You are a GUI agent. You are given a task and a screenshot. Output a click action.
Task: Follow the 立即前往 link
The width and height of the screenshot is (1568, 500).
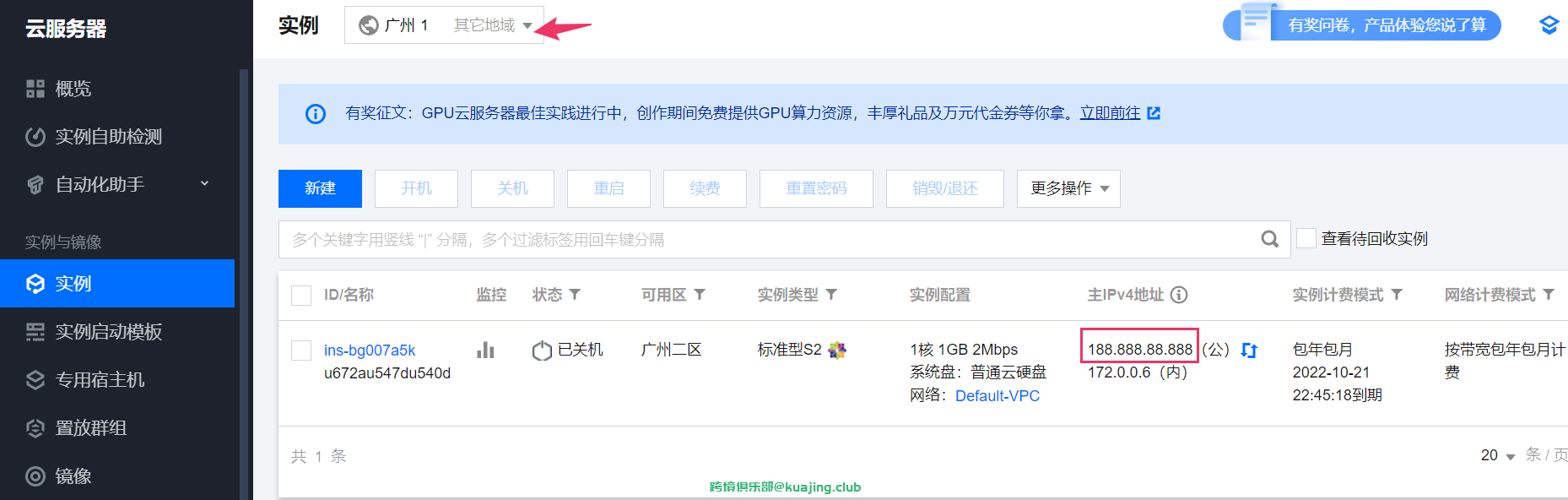[1110, 113]
